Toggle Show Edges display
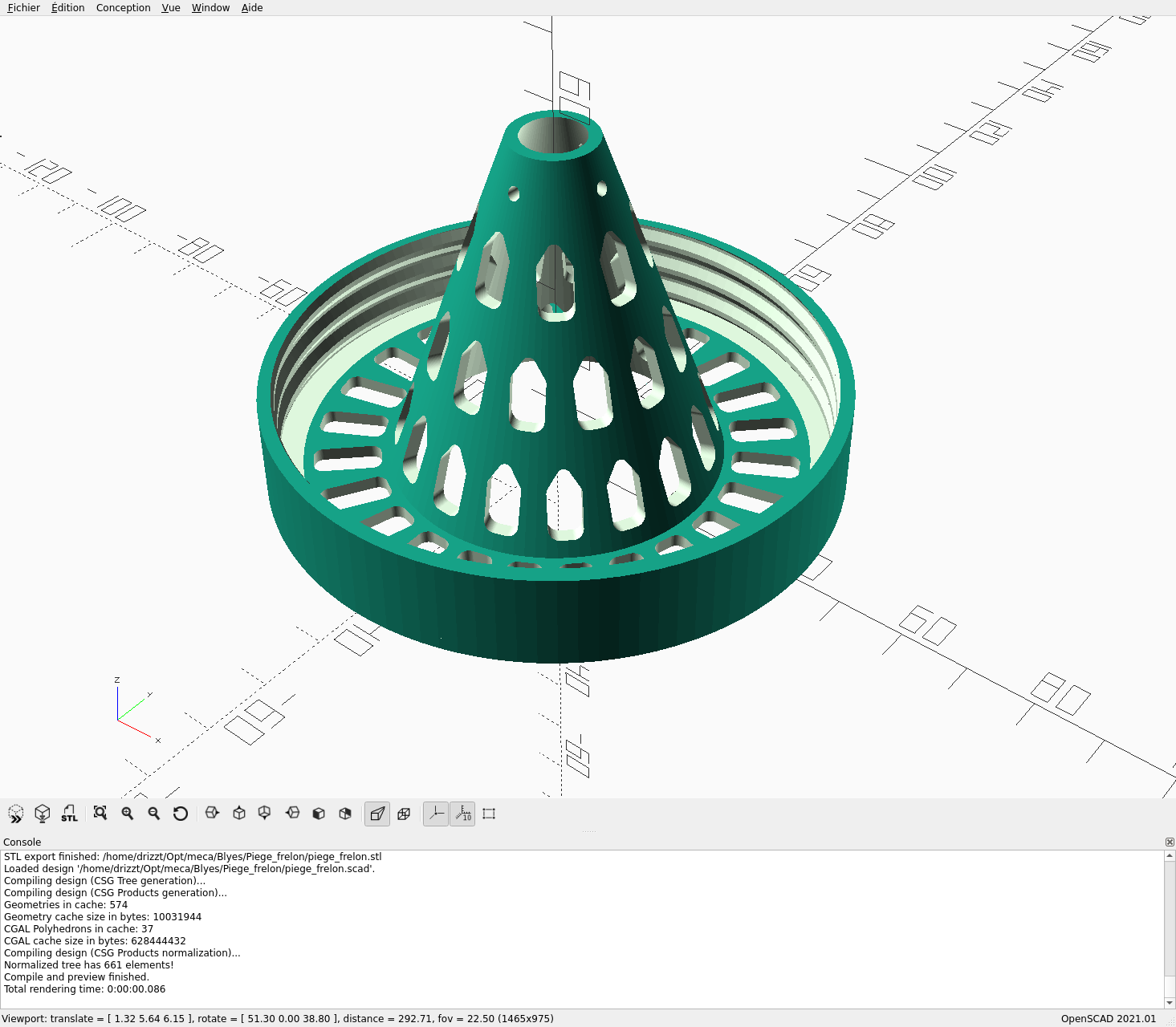This screenshot has height=1027, width=1176. (x=489, y=814)
